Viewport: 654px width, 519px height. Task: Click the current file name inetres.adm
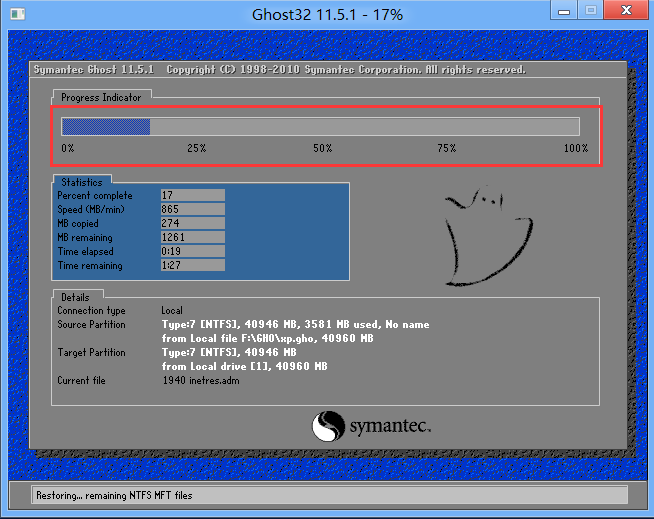tap(202, 381)
